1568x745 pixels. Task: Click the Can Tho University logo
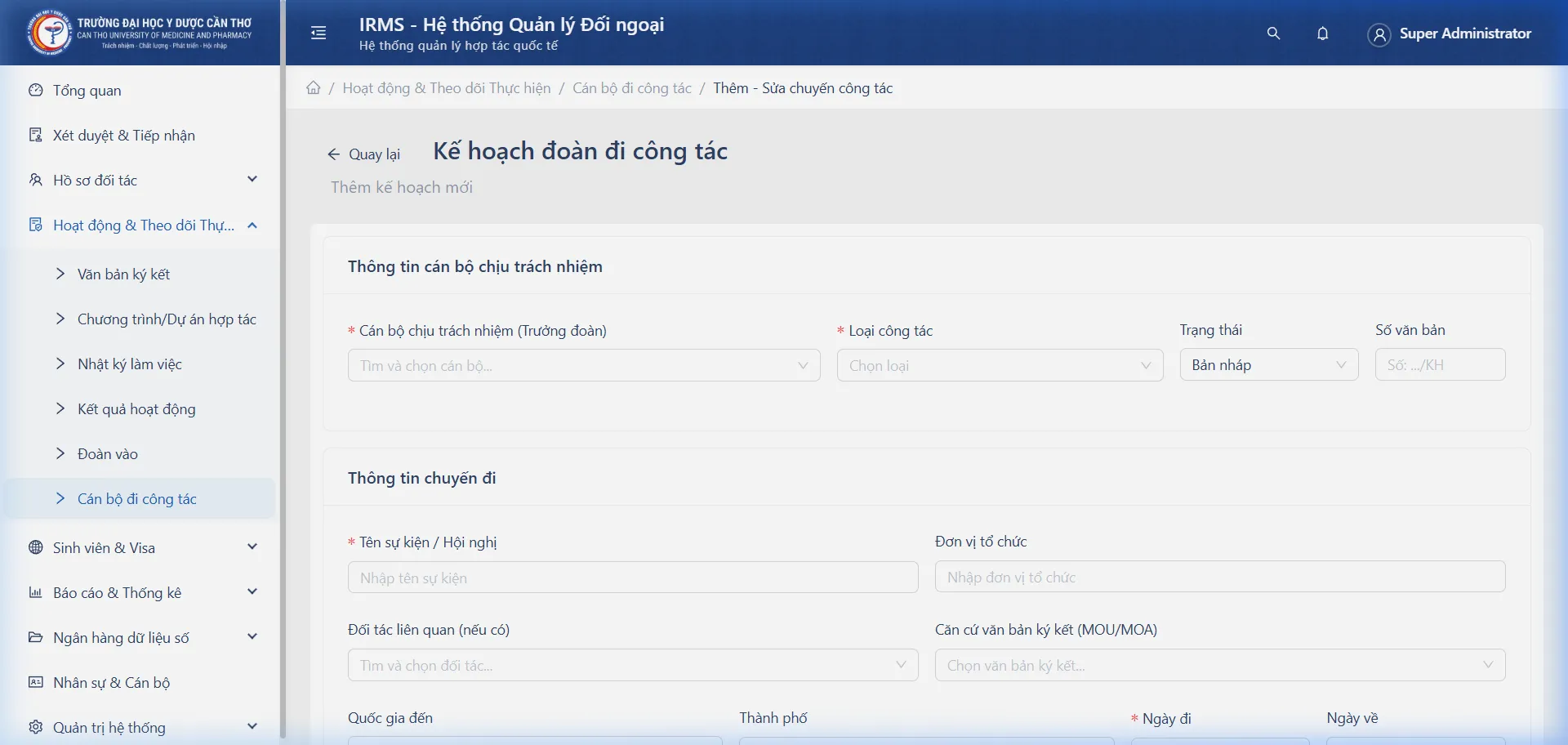click(51, 32)
